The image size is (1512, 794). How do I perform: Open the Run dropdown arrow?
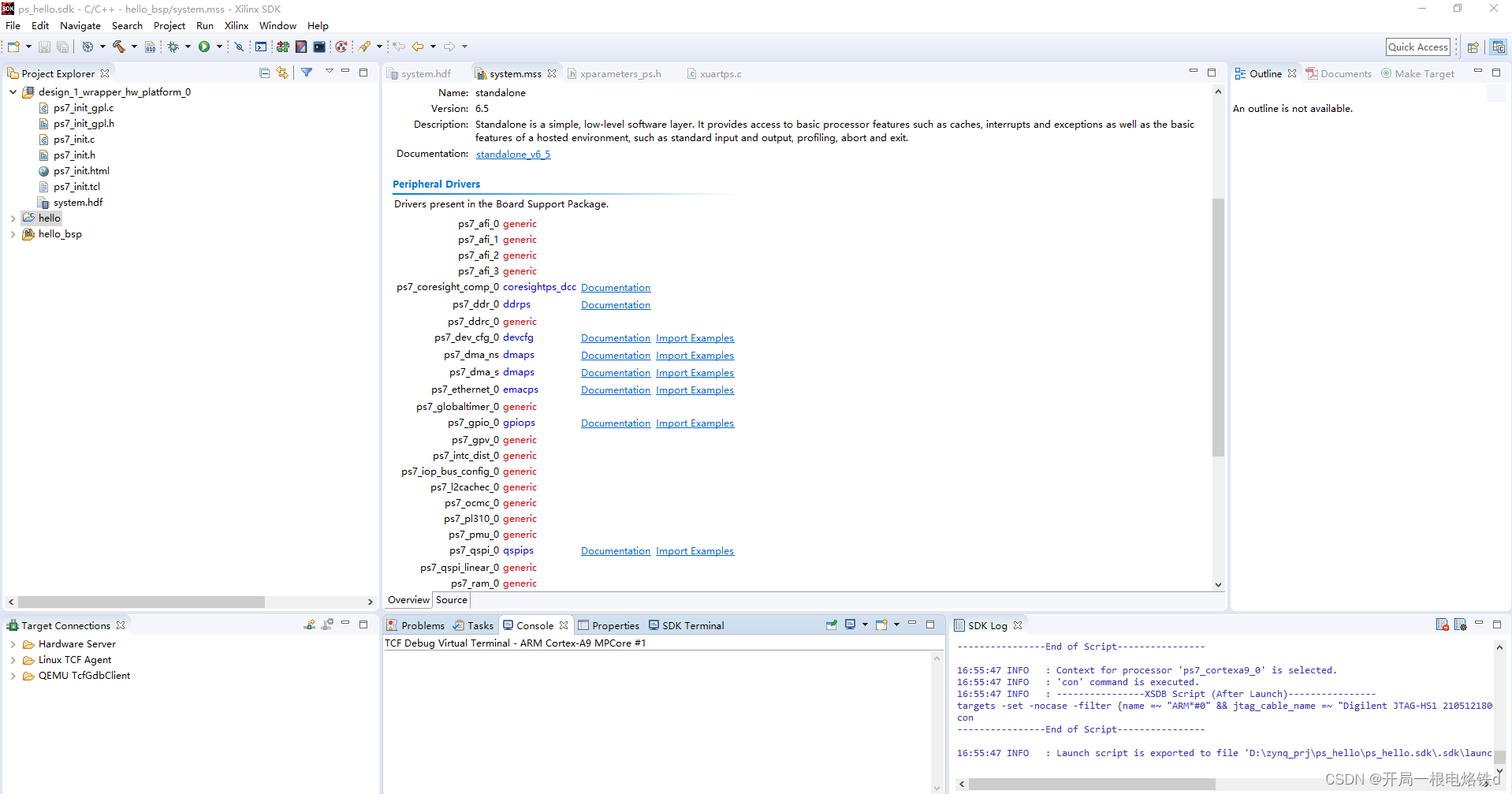[x=219, y=47]
